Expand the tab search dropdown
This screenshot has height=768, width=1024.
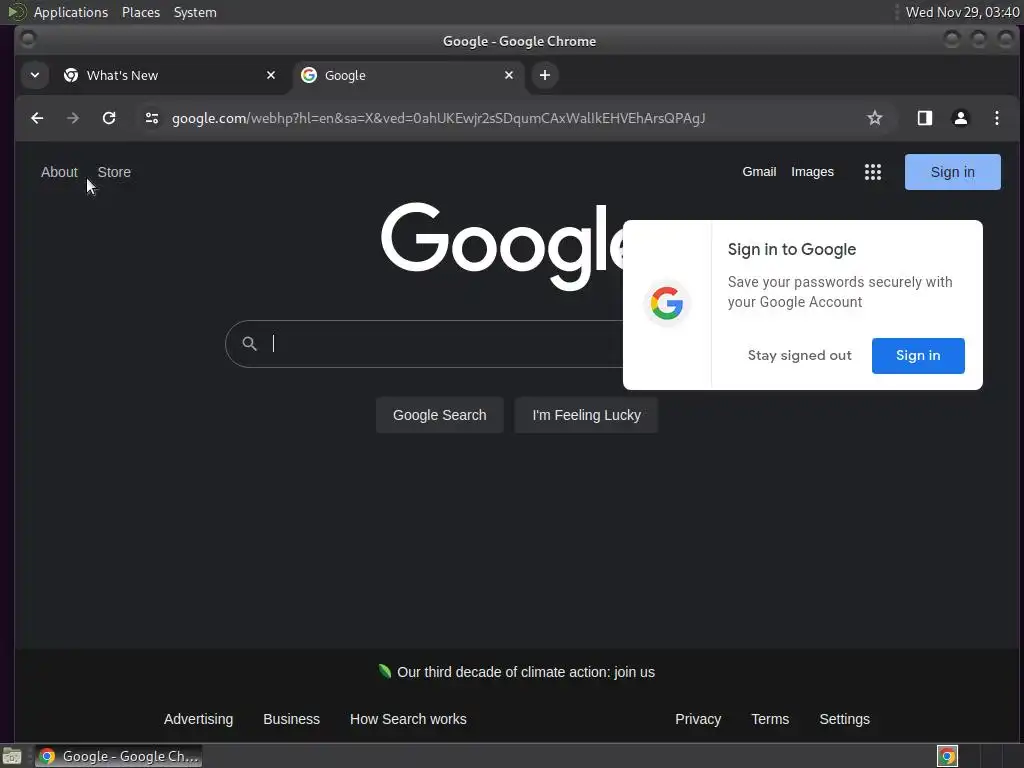click(x=35, y=75)
